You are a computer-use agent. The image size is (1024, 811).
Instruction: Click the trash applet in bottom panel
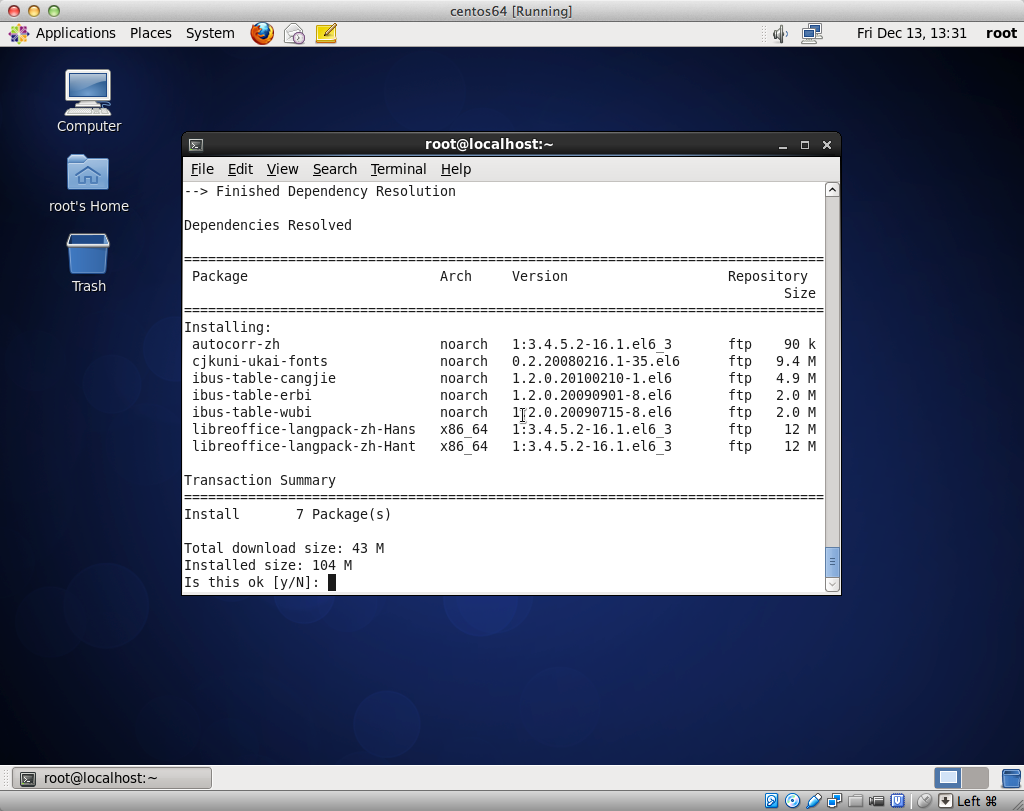[1011, 778]
